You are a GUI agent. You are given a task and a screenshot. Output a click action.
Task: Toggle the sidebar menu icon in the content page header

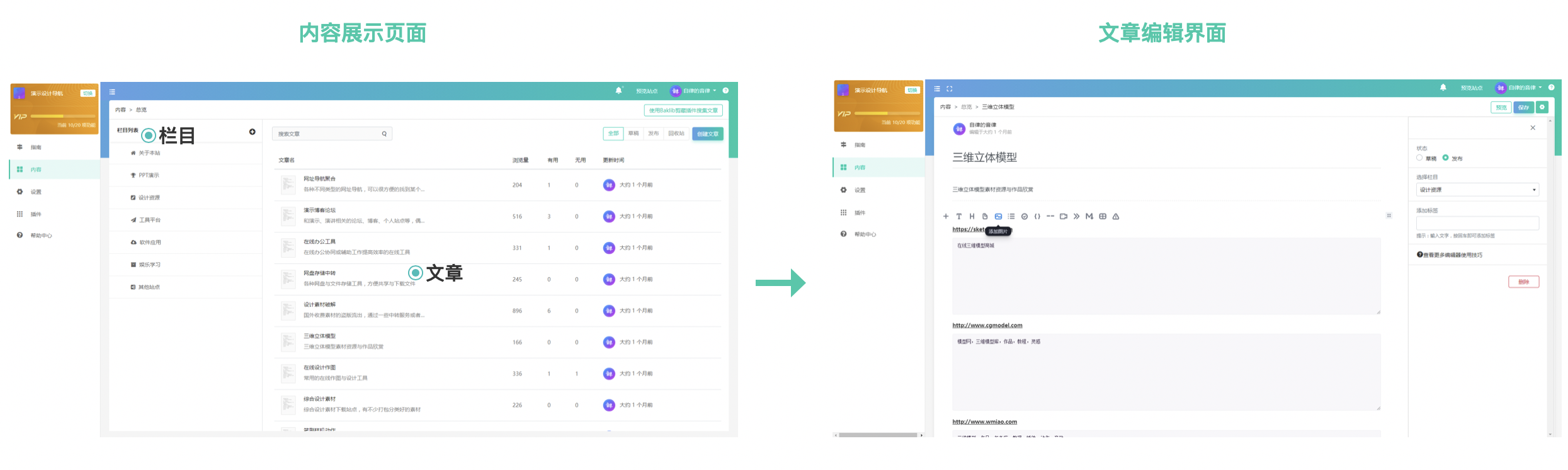pyautogui.click(x=112, y=92)
